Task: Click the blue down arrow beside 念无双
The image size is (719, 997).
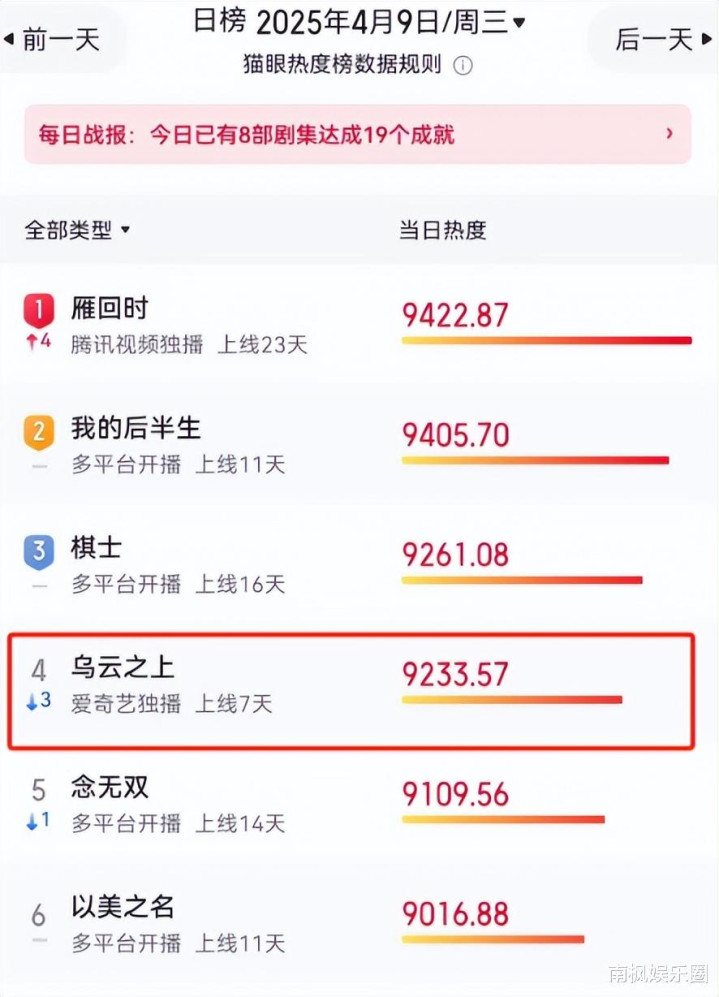Action: pyautogui.click(x=31, y=821)
